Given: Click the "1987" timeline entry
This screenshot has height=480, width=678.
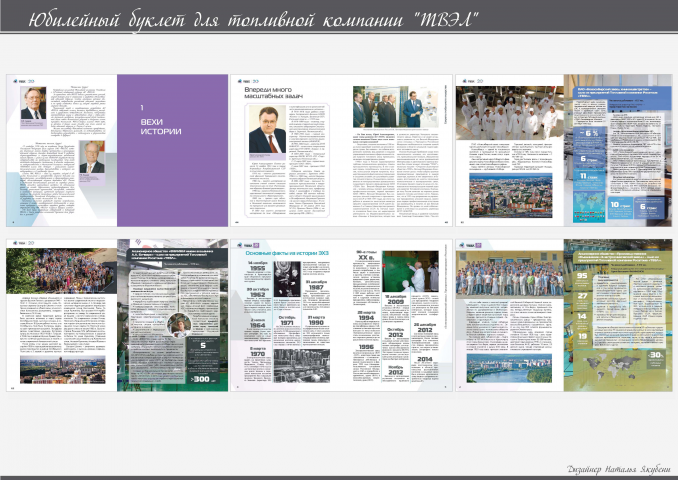Looking at the screenshot, I should point(316,287).
